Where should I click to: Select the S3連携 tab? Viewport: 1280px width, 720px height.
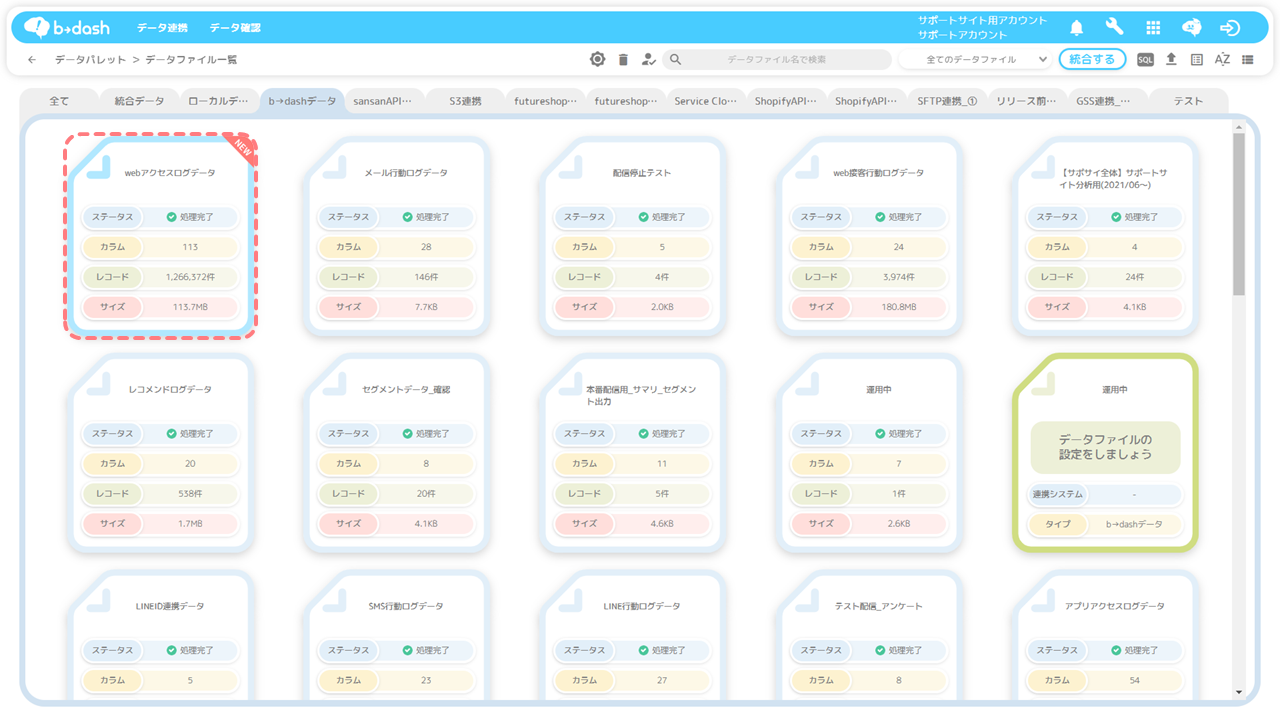tap(465, 101)
